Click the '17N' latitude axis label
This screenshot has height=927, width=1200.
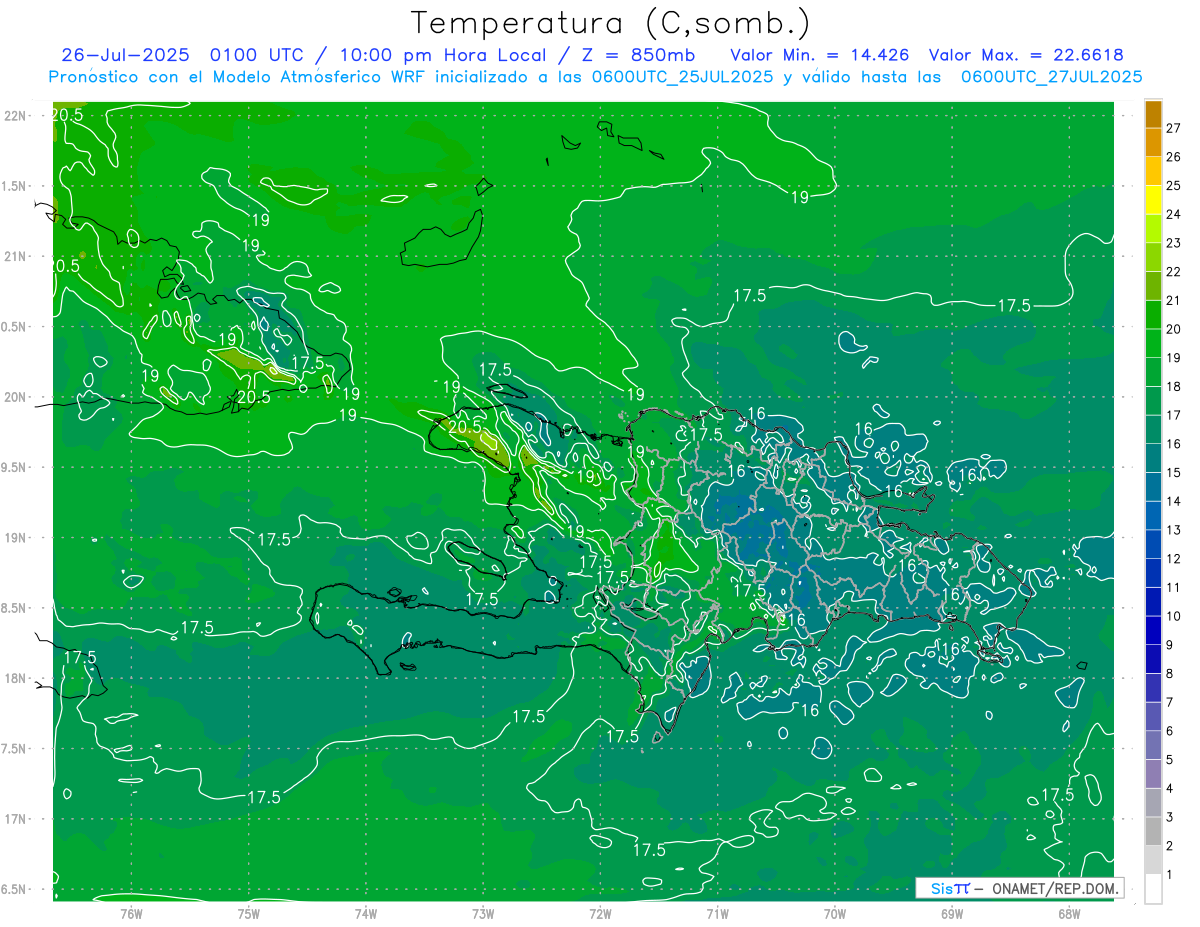pyautogui.click(x=14, y=819)
